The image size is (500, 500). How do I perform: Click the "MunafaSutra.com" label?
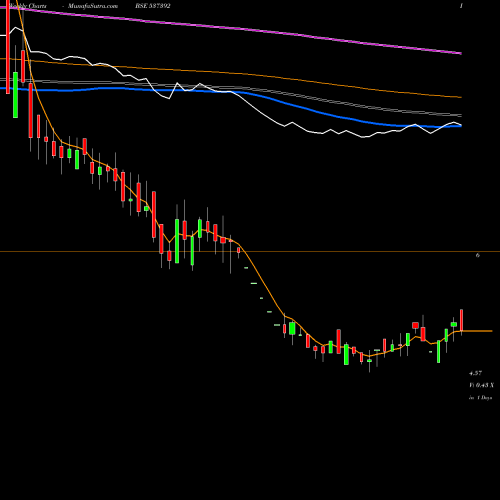click(x=93, y=6)
